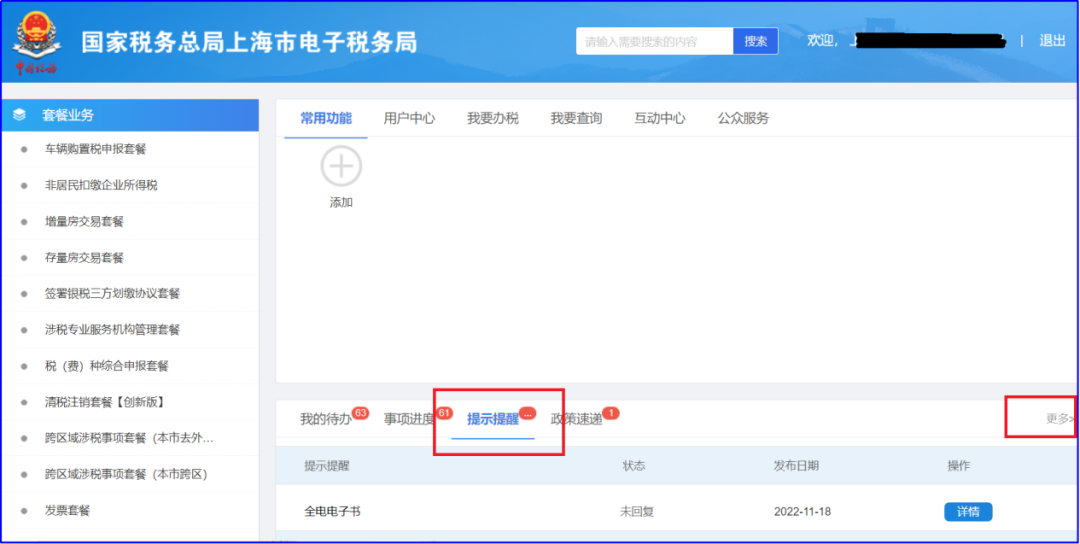Image resolution: width=1080 pixels, height=544 pixels.
Task: Open 跨区域涉税事项套餐（本市跨区）
Action: click(x=126, y=474)
